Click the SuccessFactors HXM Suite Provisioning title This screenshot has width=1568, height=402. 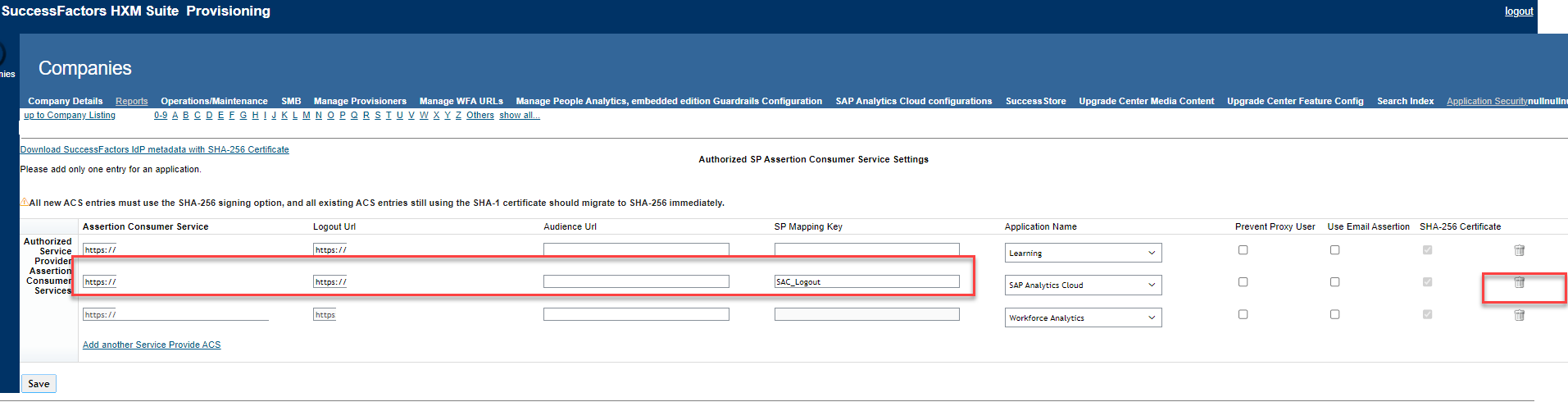(136, 11)
